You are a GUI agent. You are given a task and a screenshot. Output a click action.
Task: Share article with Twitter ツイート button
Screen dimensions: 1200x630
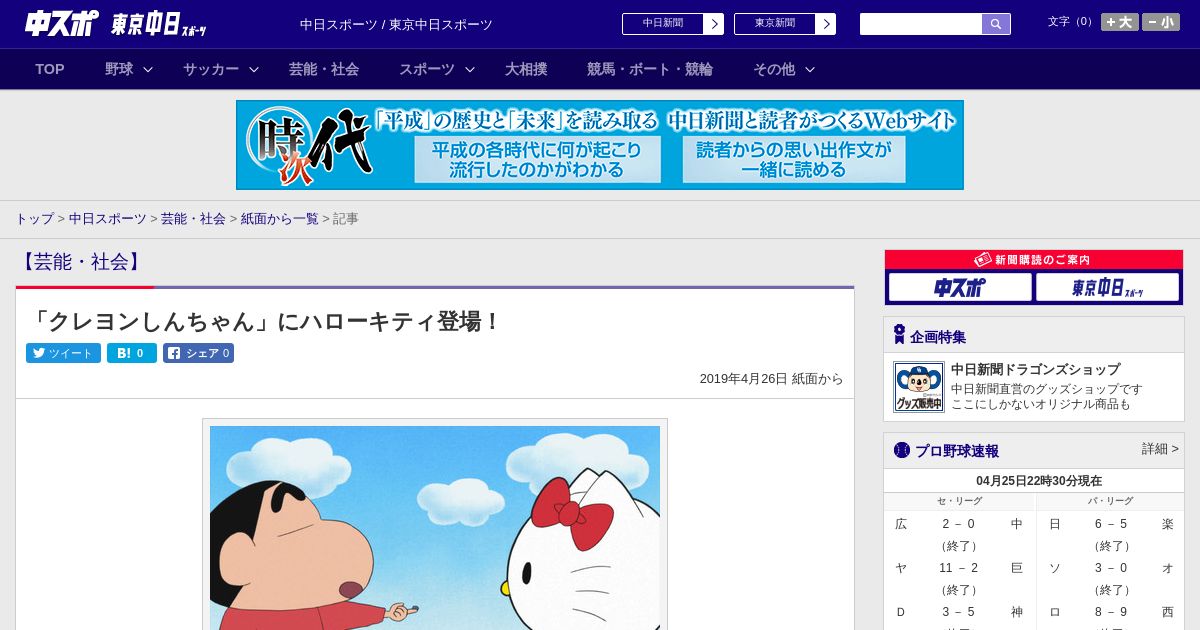click(63, 353)
